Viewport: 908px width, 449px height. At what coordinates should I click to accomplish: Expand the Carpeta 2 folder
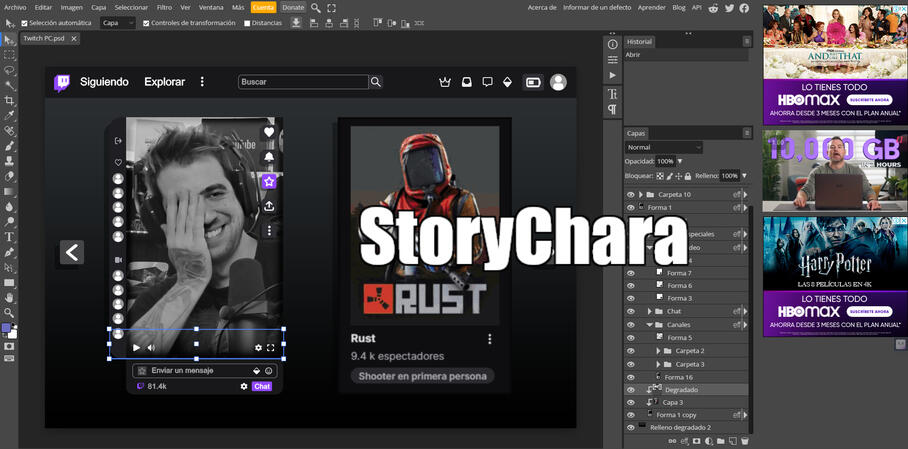[658, 351]
